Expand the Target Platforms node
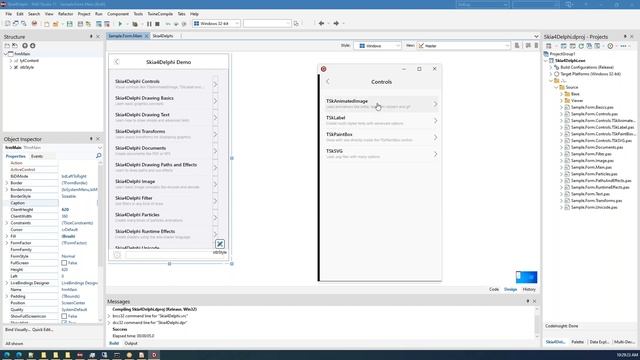The width and height of the screenshot is (640, 360). pyautogui.click(x=551, y=74)
